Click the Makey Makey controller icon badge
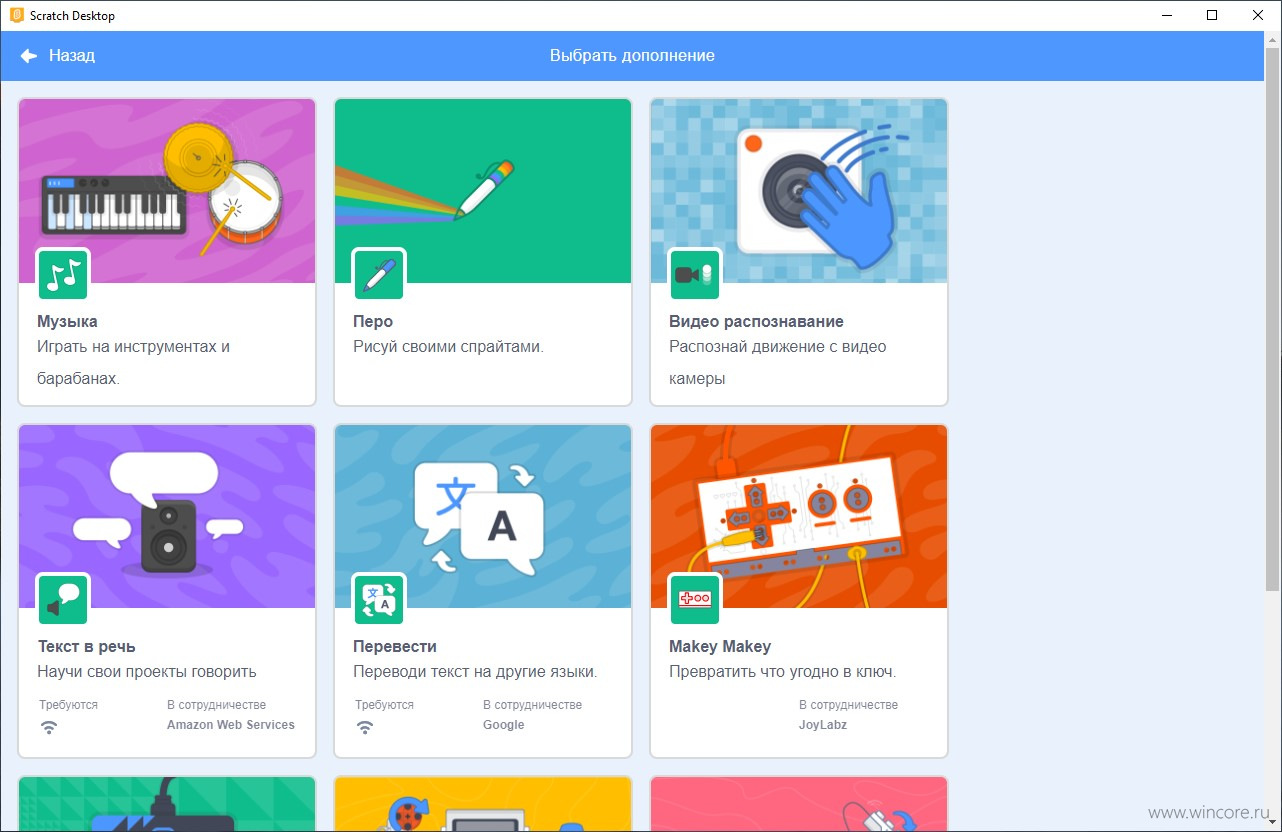The height and width of the screenshot is (832, 1282). click(x=695, y=599)
